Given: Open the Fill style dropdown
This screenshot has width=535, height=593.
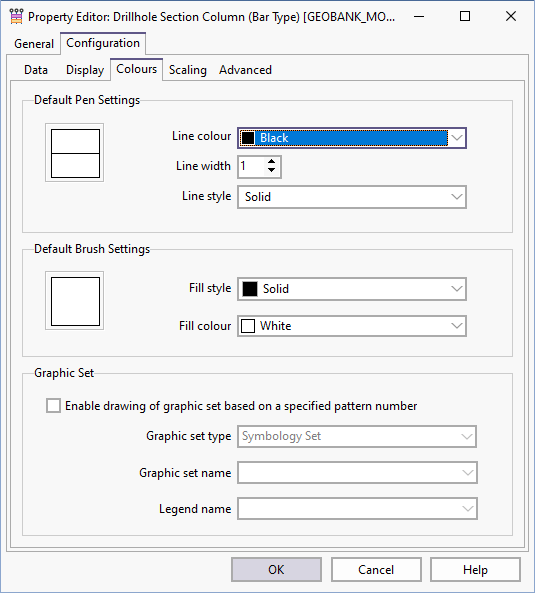Looking at the screenshot, I should pyautogui.click(x=352, y=289).
